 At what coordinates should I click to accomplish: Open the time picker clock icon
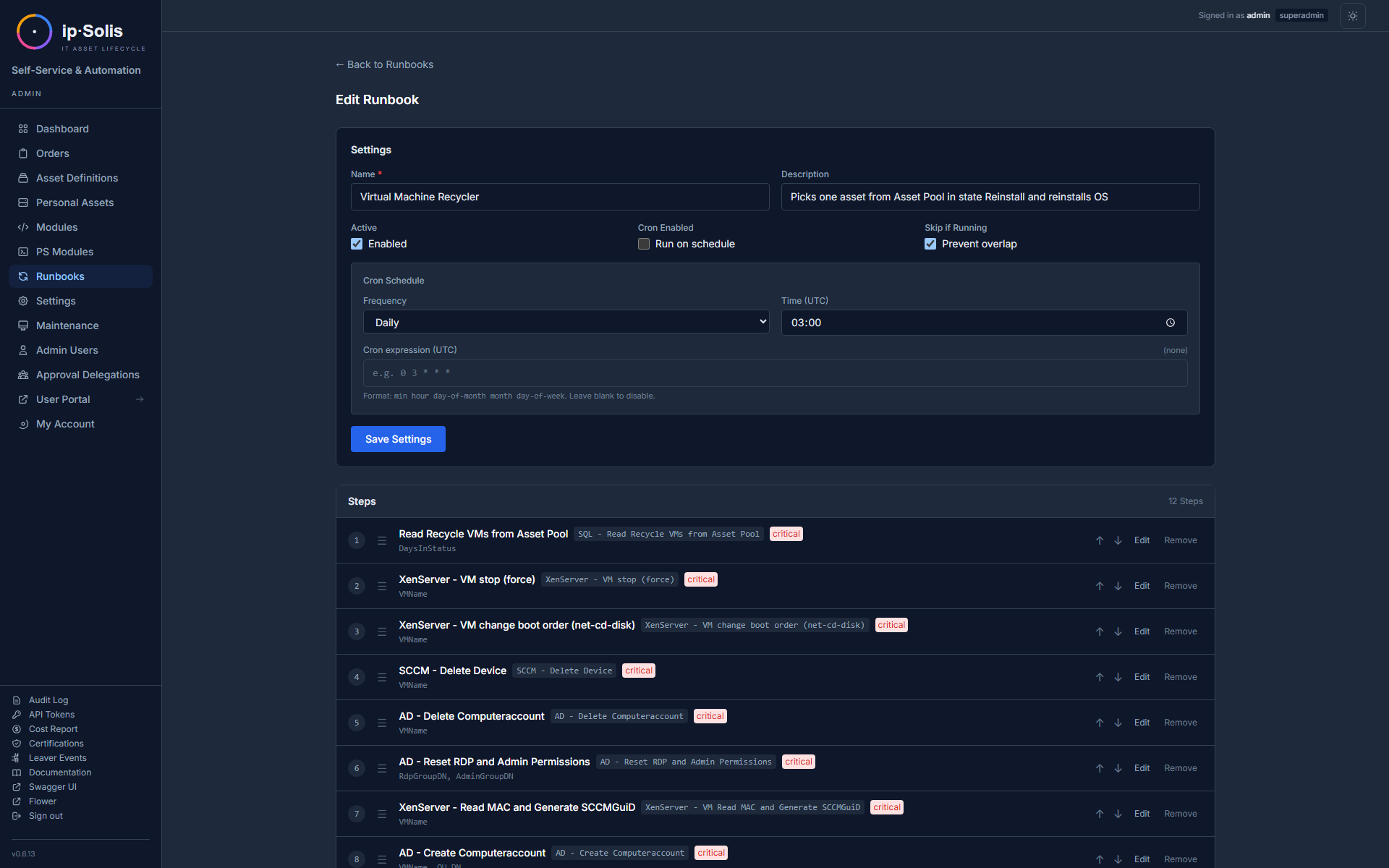pyautogui.click(x=1170, y=323)
